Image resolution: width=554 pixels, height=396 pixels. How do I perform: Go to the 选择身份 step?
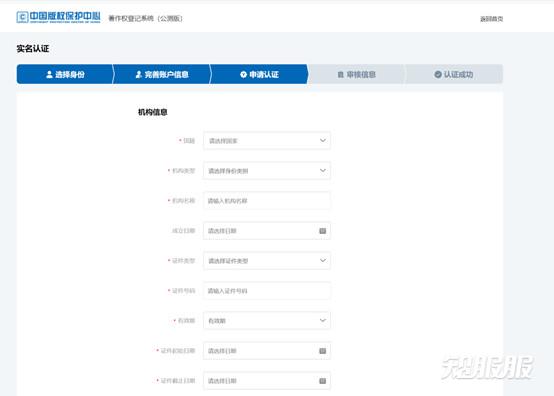click(65, 74)
